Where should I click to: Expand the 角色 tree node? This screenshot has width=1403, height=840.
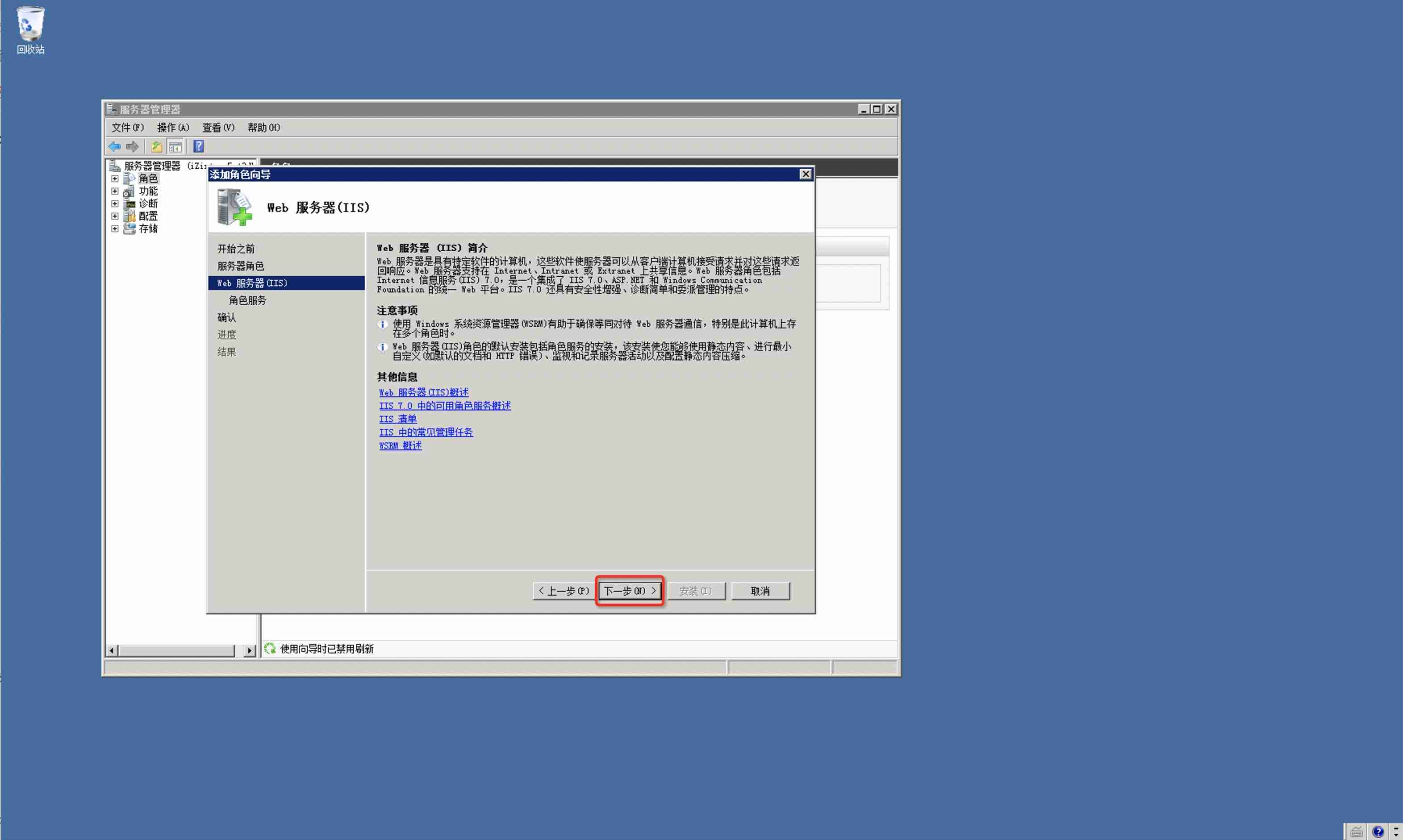(x=115, y=178)
